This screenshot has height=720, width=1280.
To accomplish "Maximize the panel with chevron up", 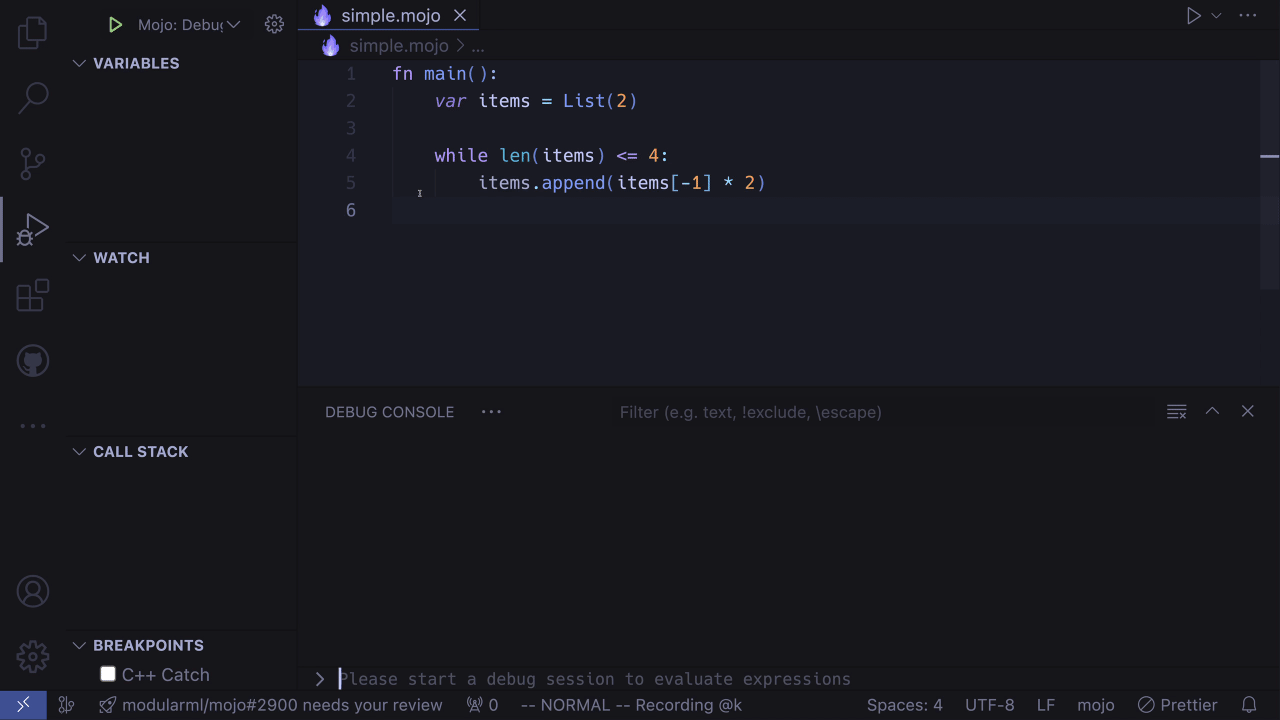I will [1212, 411].
